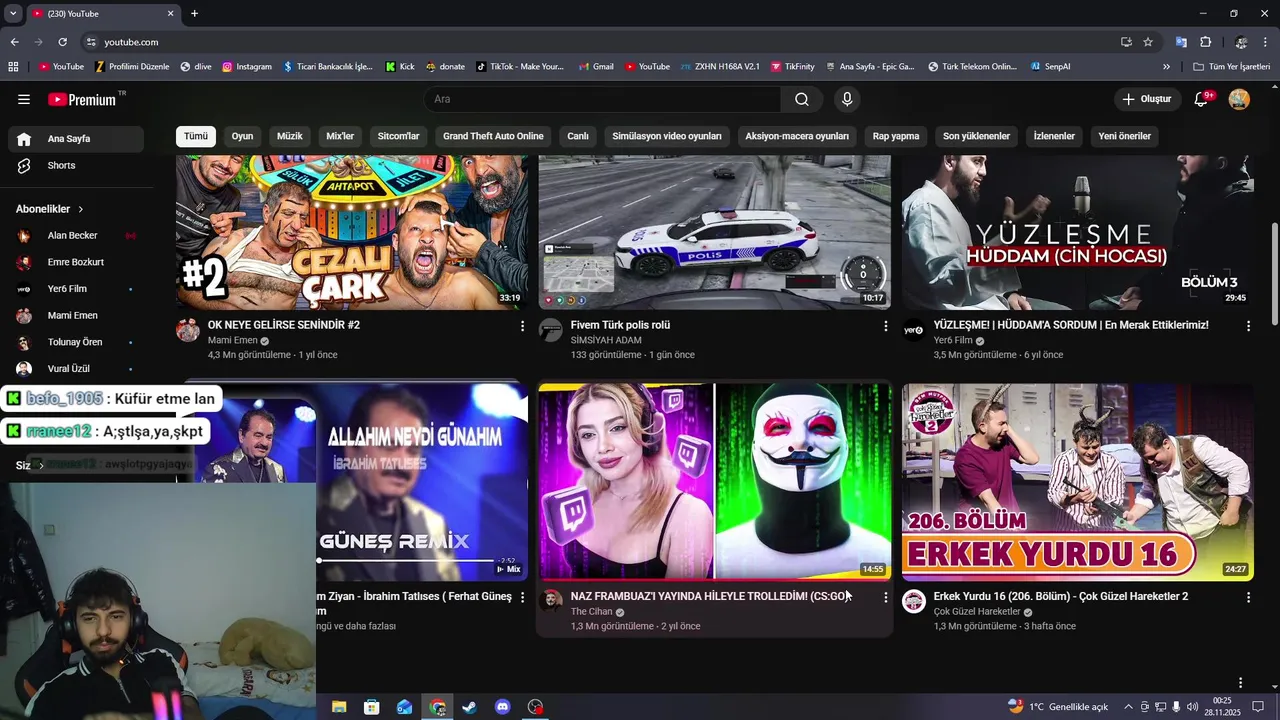Open Tolunay Ören subscription
Image resolution: width=1280 pixels, height=720 pixels.
coord(76,342)
